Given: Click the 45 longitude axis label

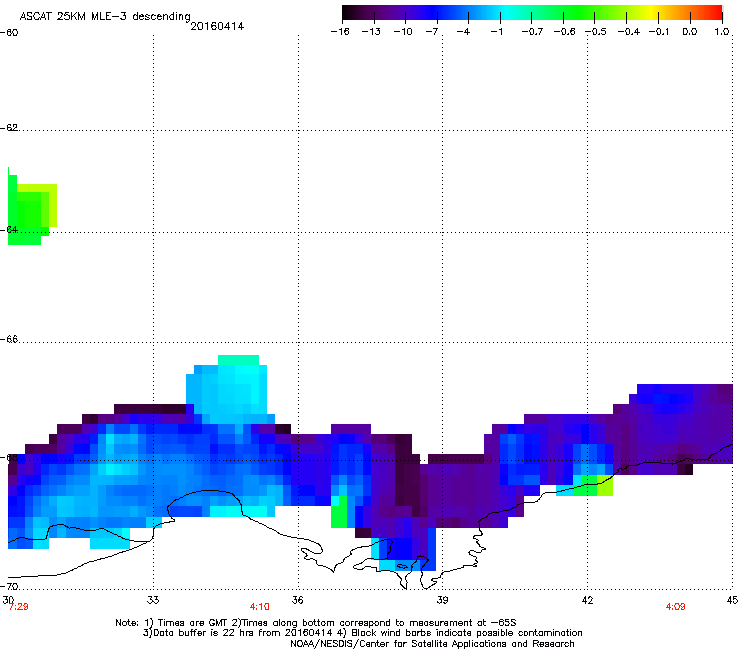Looking at the screenshot, I should (732, 600).
